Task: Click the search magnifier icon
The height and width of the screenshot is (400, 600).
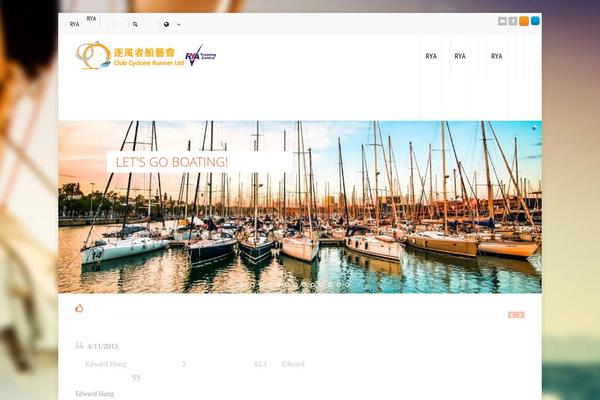Action: [x=135, y=24]
